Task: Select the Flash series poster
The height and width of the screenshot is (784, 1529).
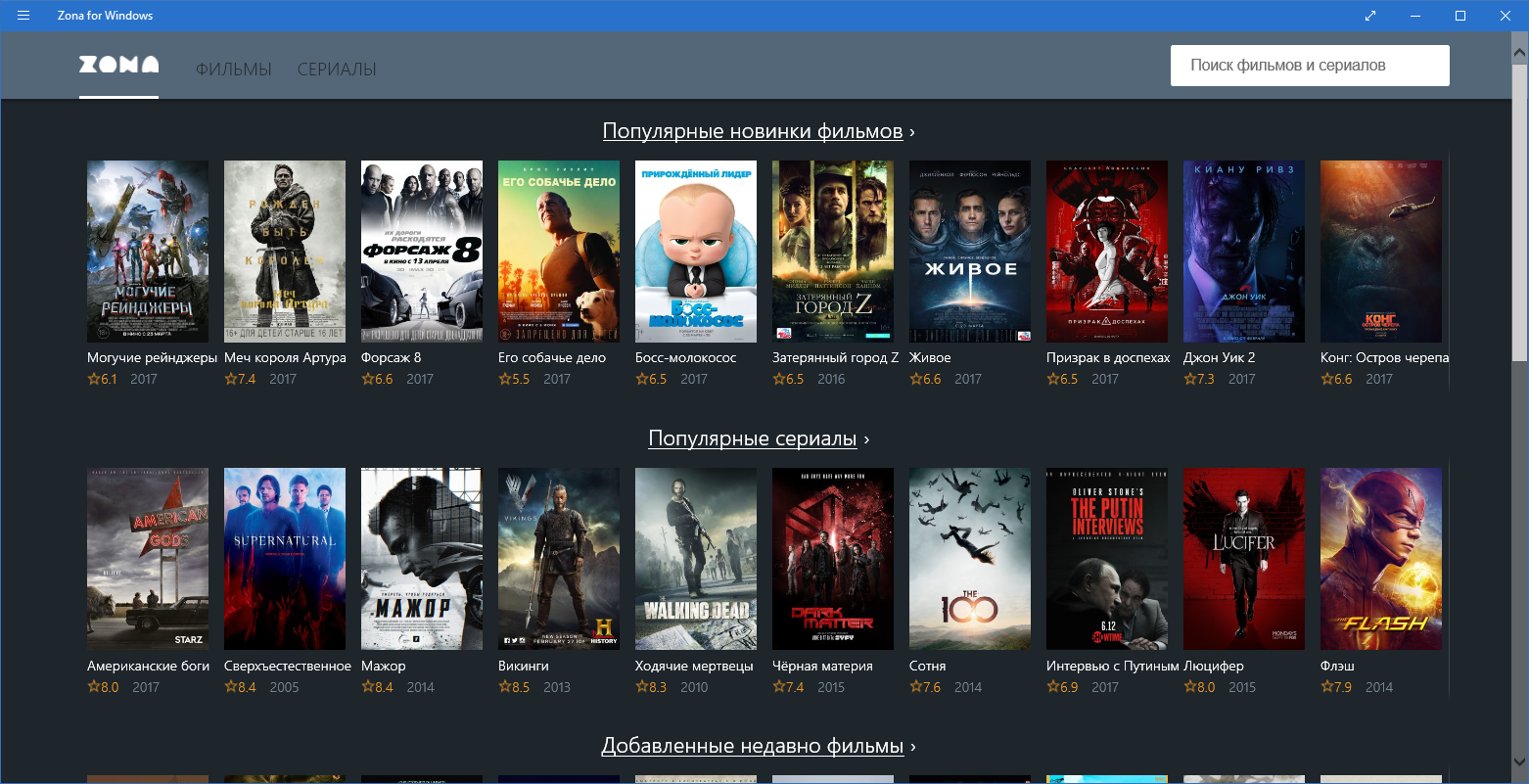Action: point(1381,559)
